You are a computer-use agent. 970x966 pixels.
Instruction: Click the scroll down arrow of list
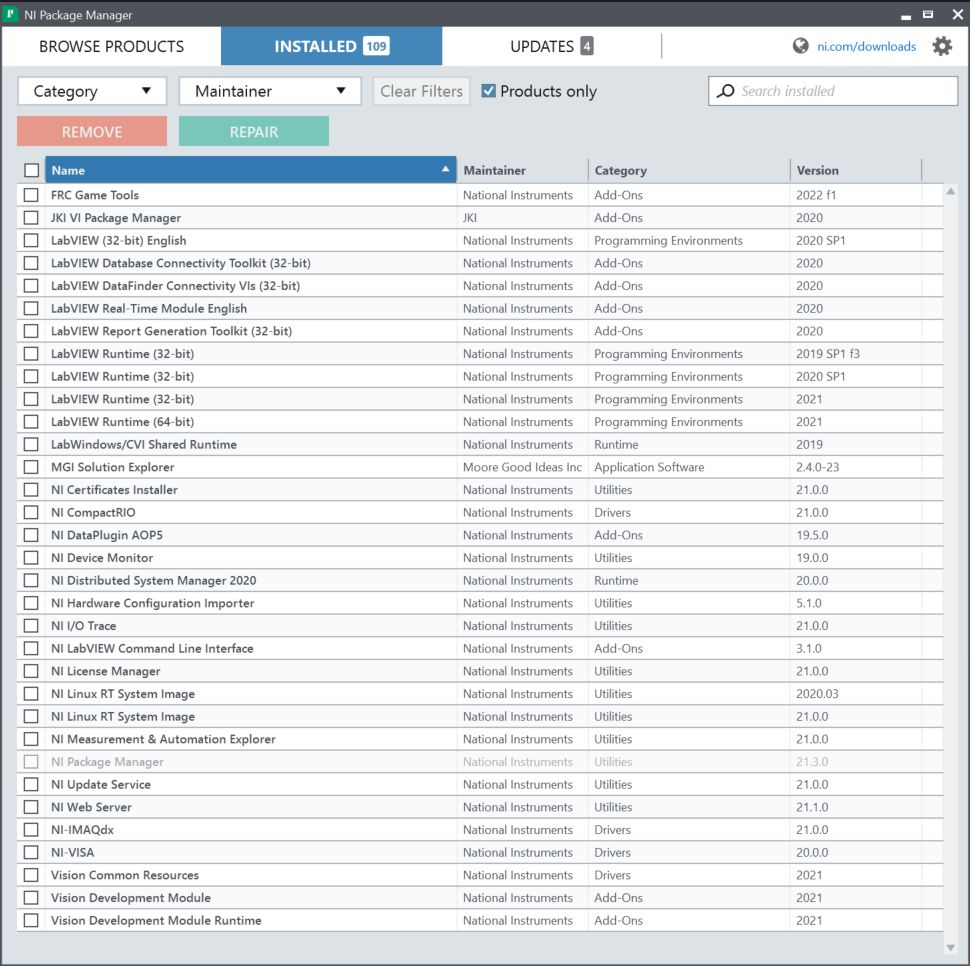tap(951, 947)
